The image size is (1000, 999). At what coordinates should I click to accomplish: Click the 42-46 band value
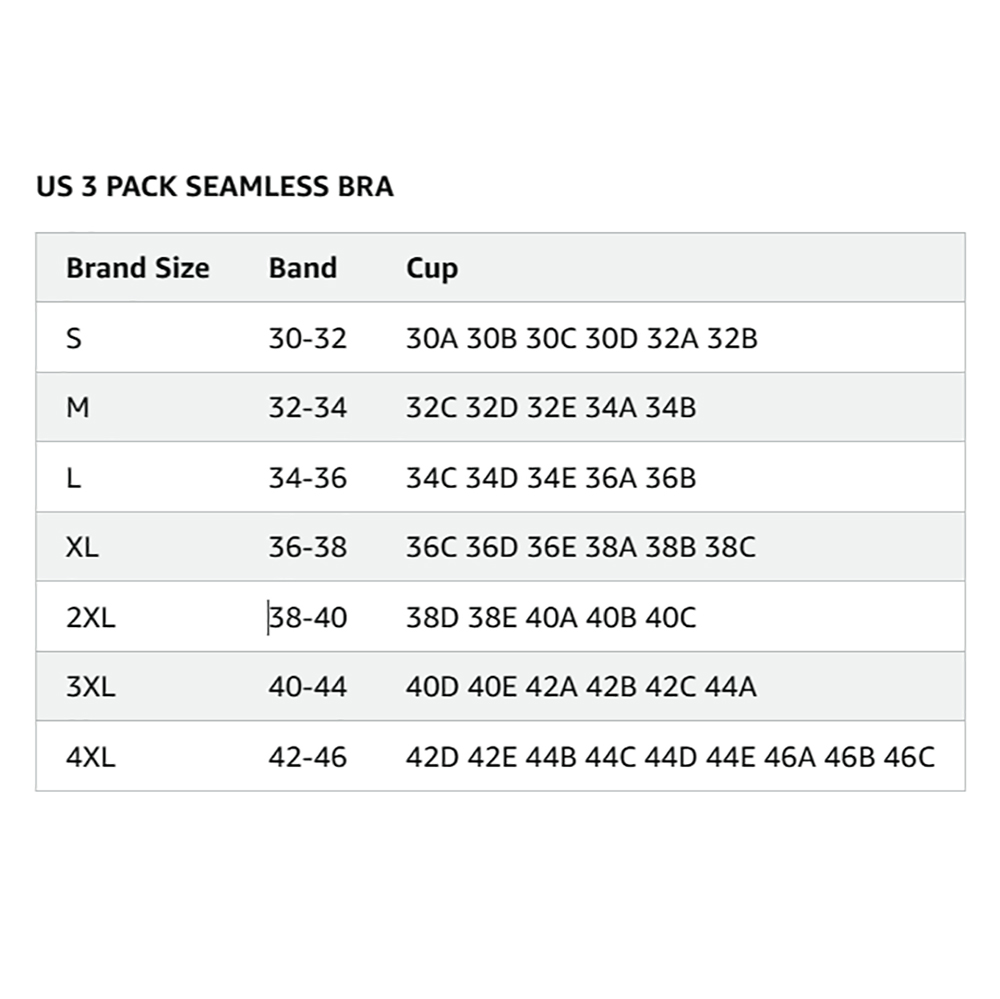pos(307,757)
